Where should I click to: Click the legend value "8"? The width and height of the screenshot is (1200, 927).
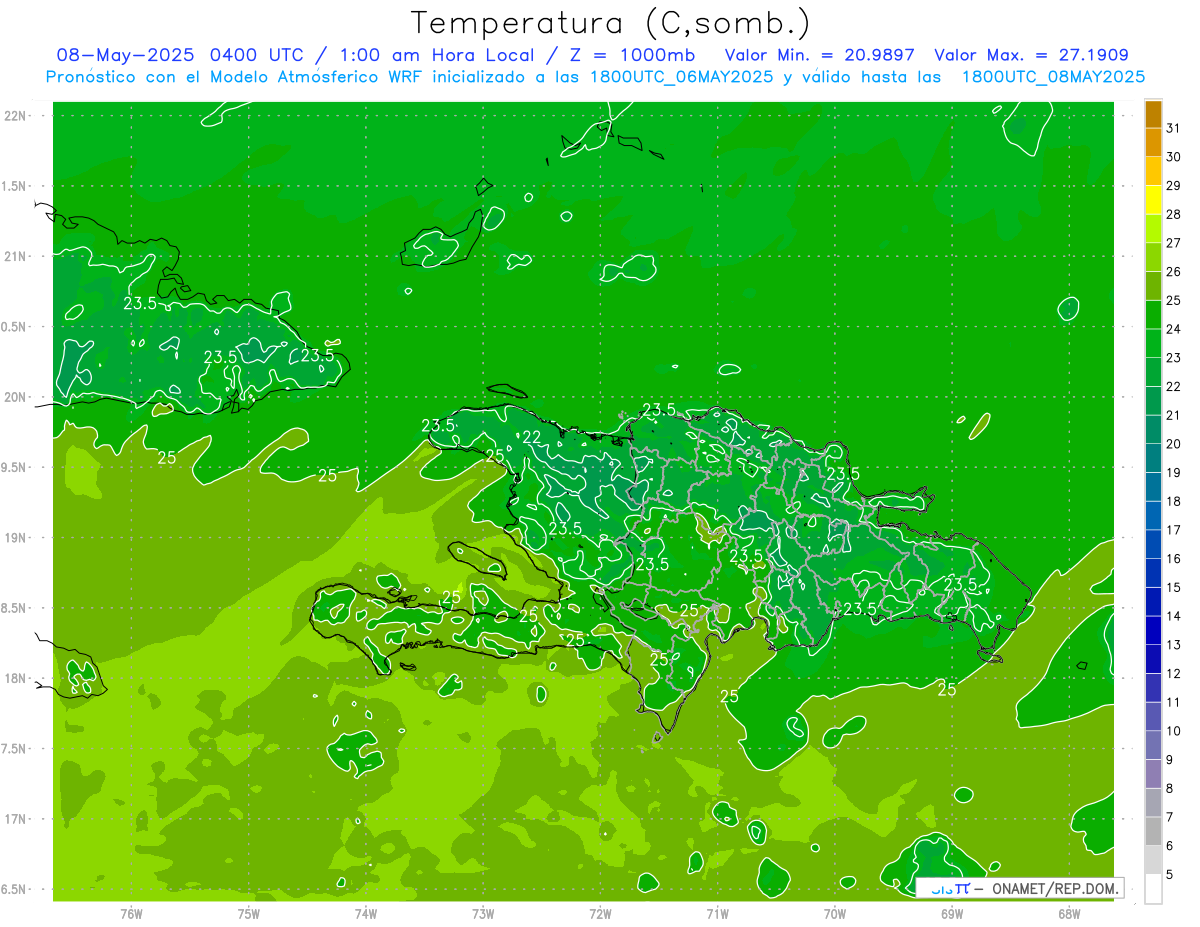point(1169,789)
